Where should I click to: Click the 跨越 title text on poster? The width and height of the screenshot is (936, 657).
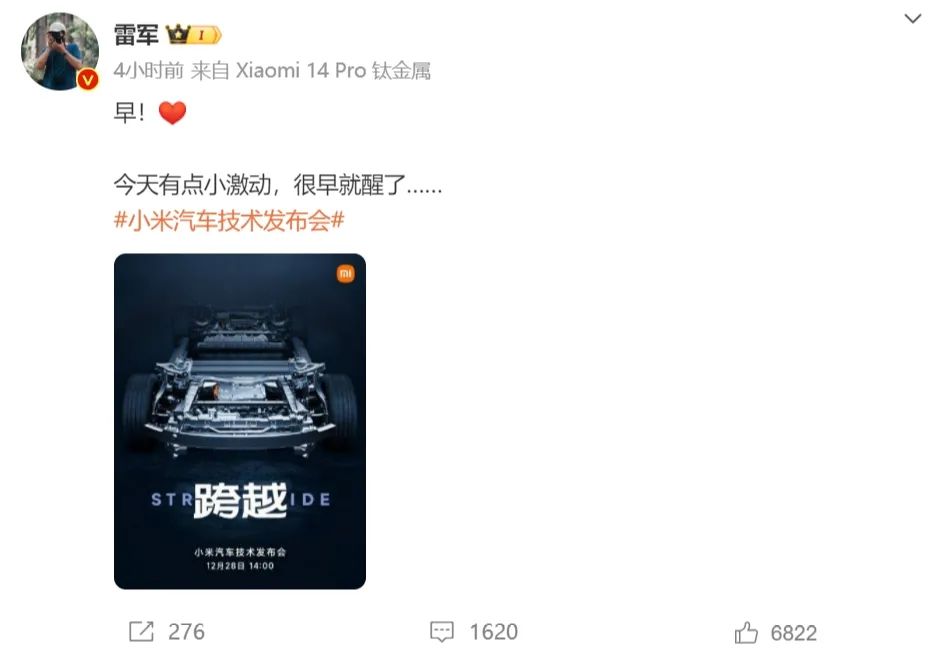click(x=241, y=500)
